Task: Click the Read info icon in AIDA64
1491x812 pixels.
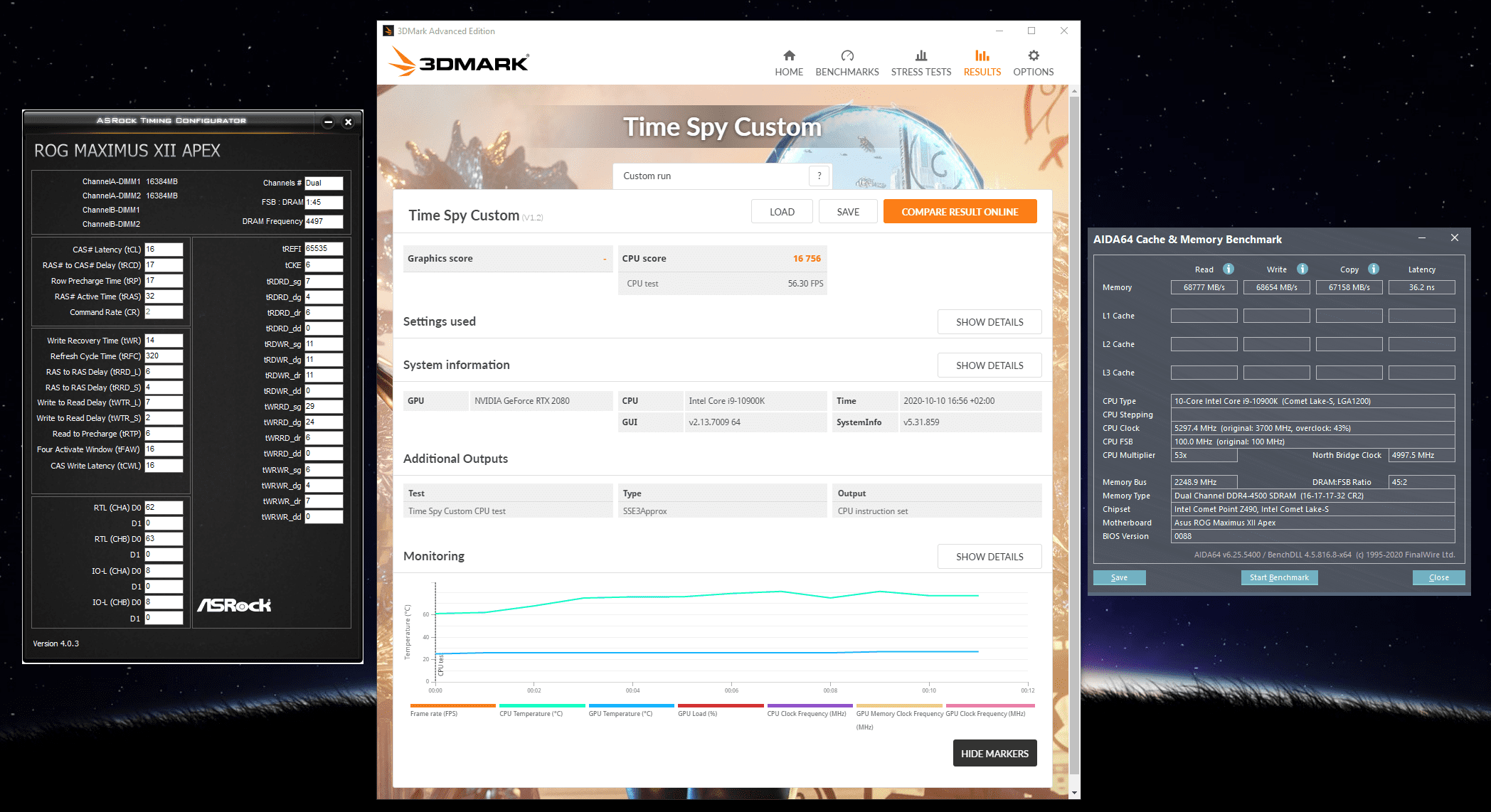Action: [1228, 269]
